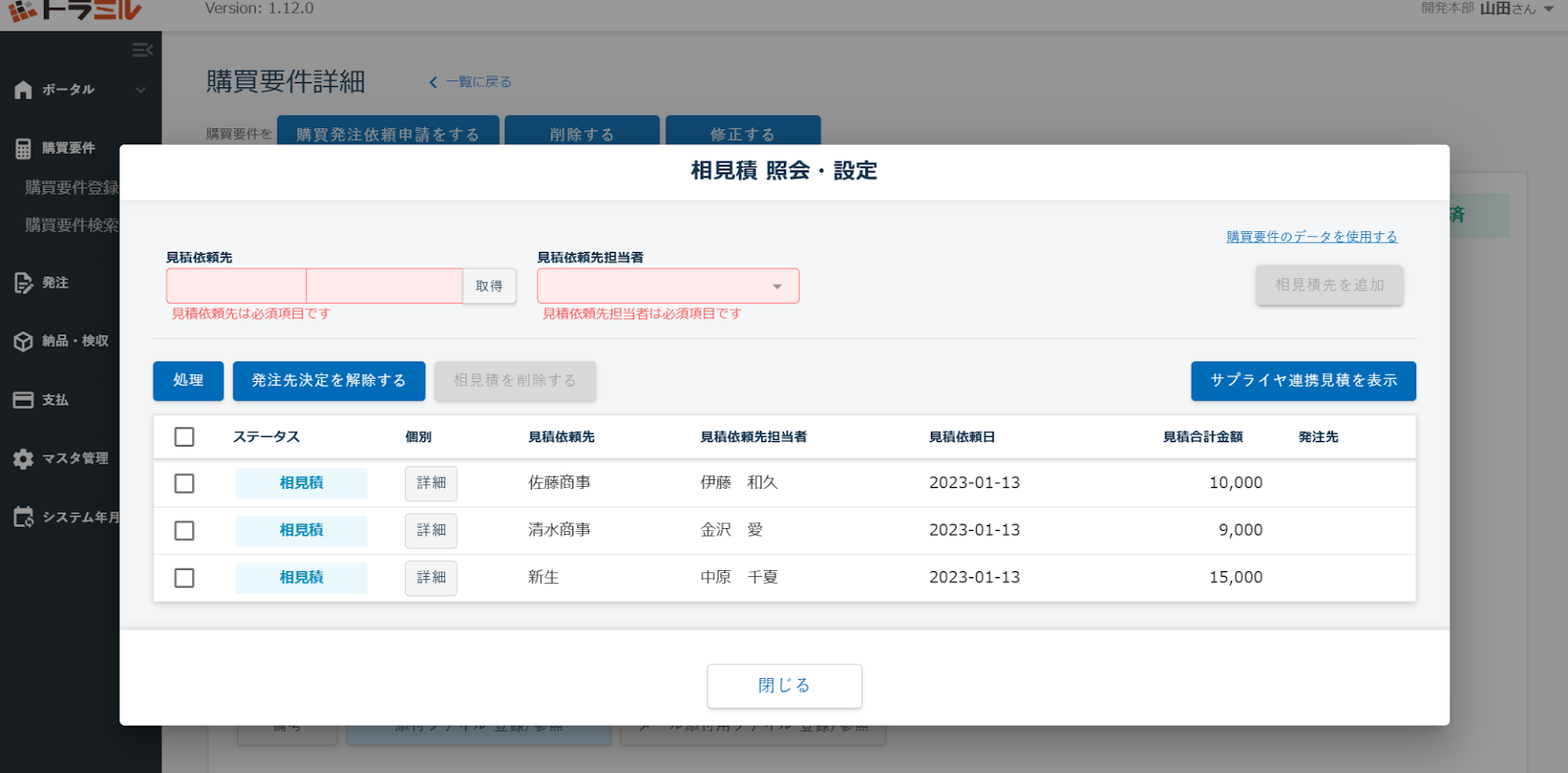Click the 伊藤 和久 cell

point(739,483)
